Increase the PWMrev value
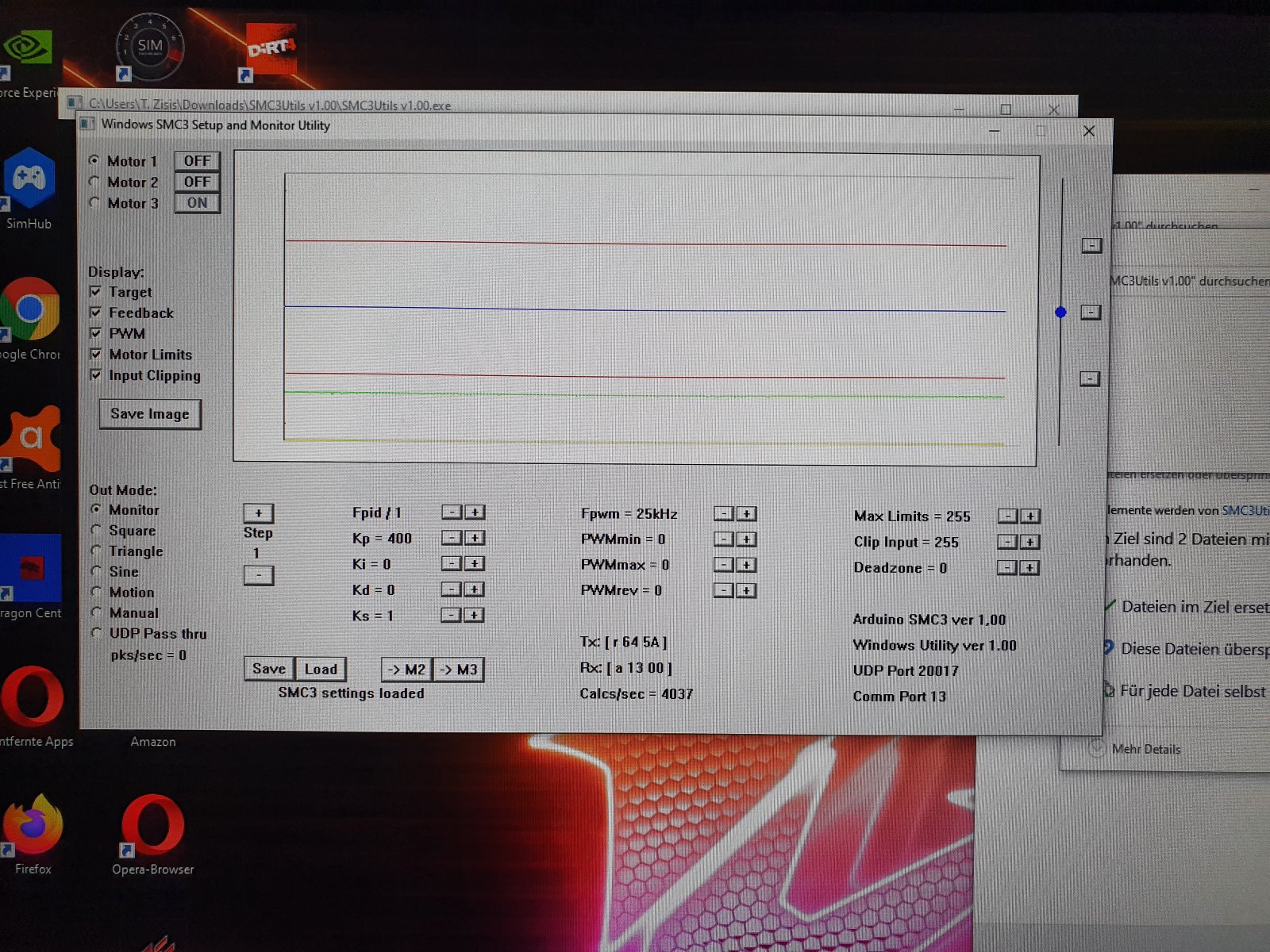 pos(746,590)
